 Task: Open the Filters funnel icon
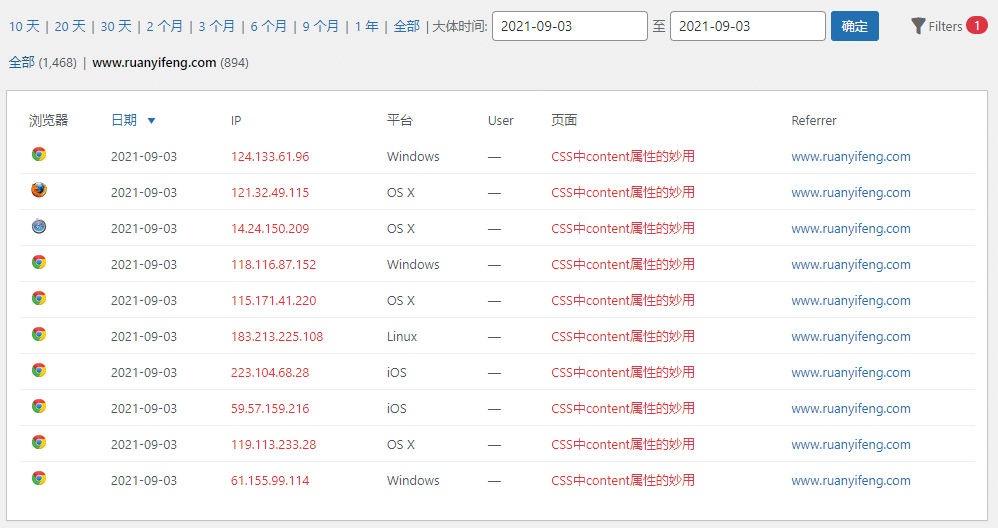tap(918, 26)
